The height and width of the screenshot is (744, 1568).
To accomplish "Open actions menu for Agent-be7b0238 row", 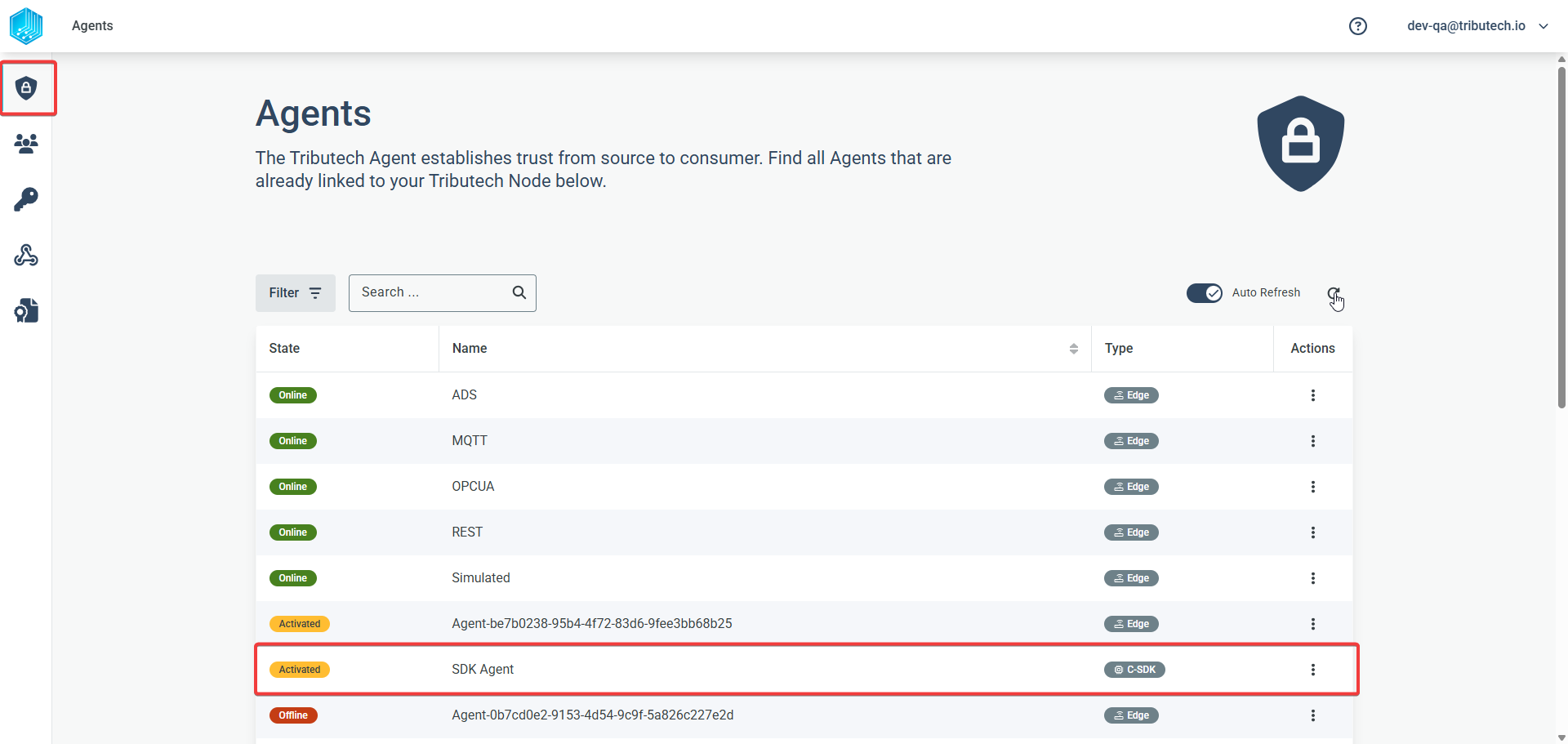I will 1313,624.
